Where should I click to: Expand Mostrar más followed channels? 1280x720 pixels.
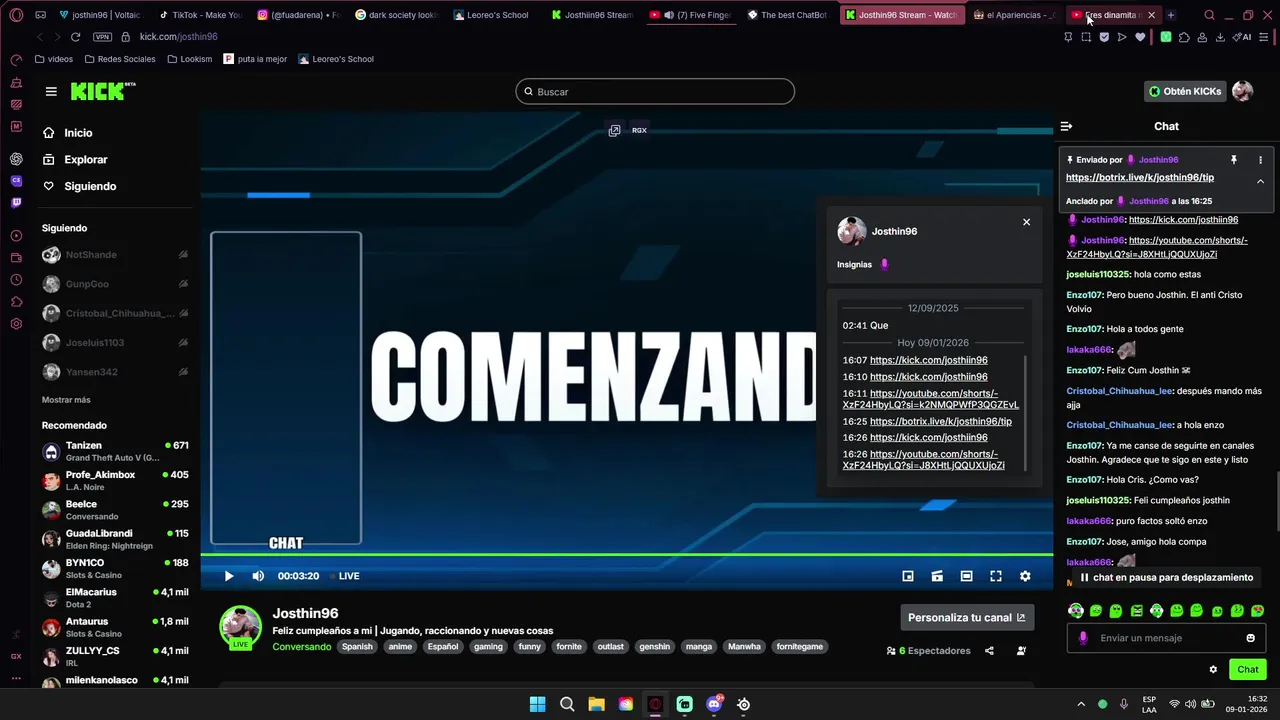66,400
